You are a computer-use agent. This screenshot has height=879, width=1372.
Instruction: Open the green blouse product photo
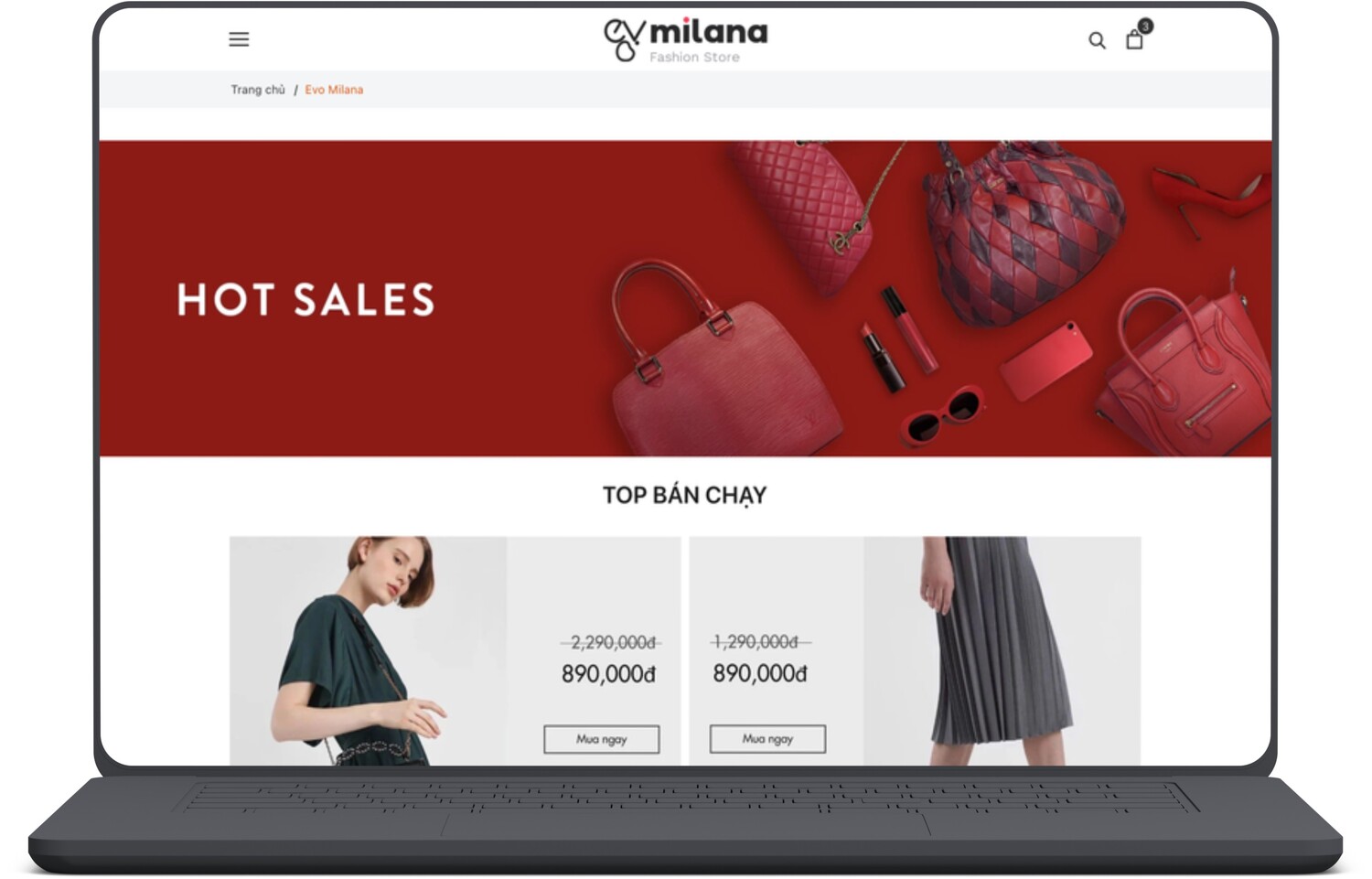click(x=368, y=650)
